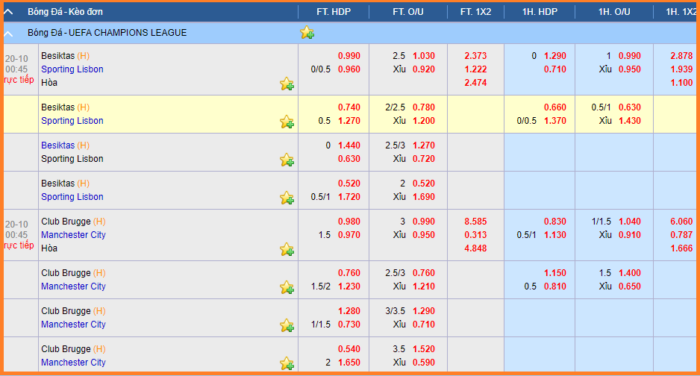The height and width of the screenshot is (376, 700).
Task: Select Xỉu odds 0.920
Action: point(424,69)
